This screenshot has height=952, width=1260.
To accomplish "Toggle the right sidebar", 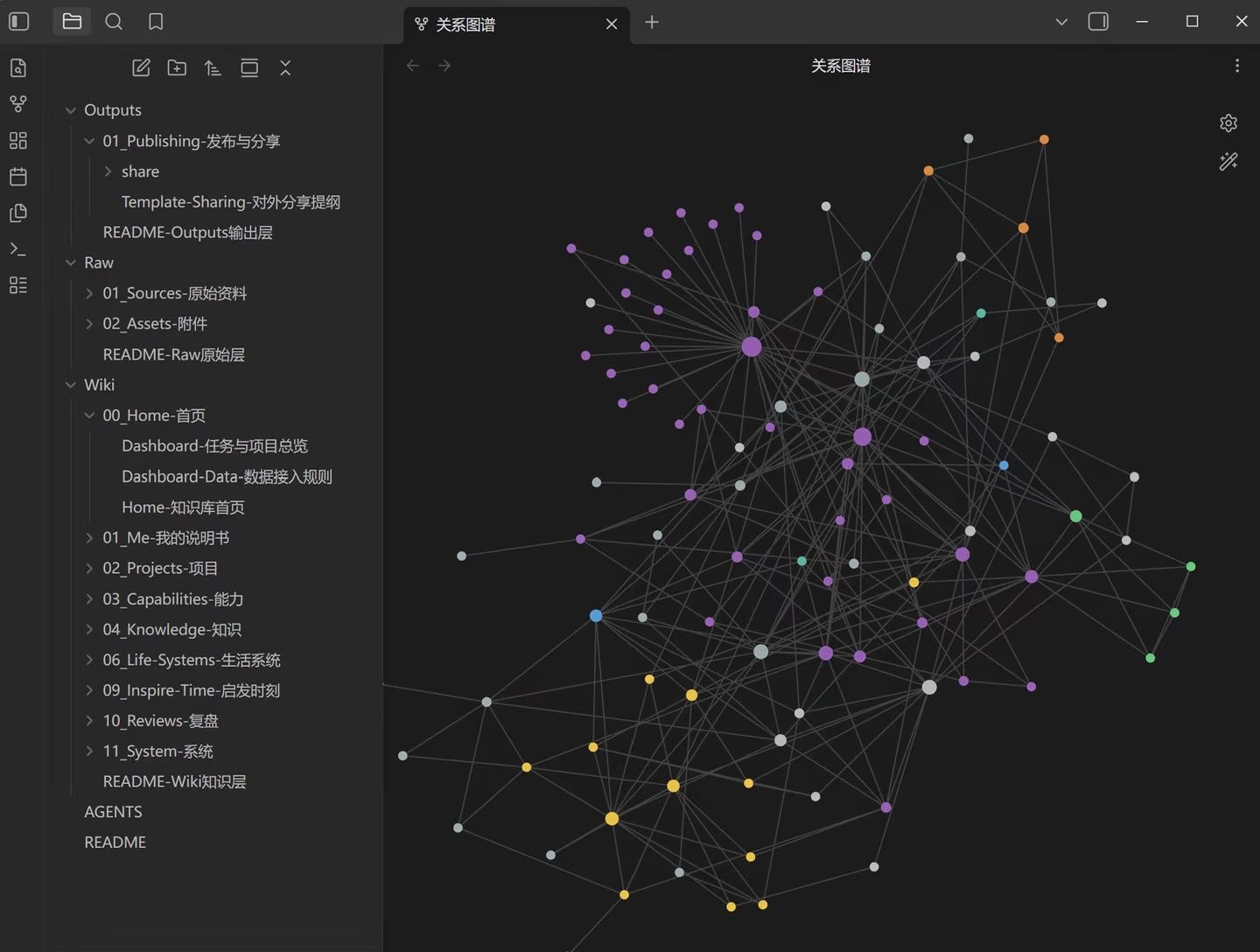I will [1098, 22].
